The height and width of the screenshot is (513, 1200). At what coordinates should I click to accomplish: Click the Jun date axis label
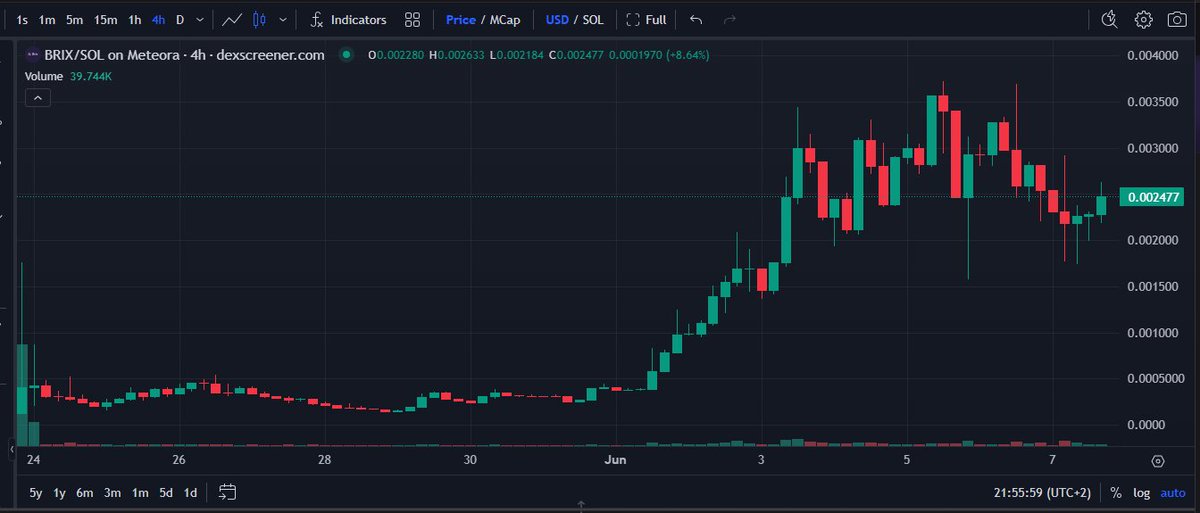click(616, 460)
